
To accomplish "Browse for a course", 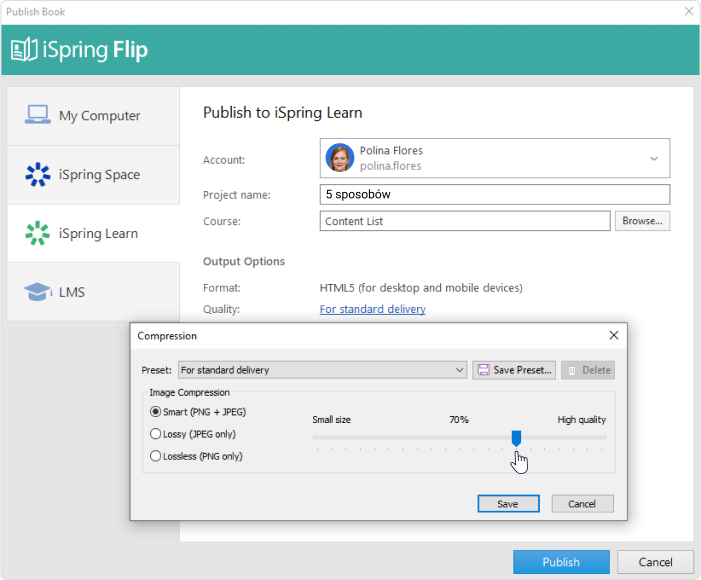I will [x=642, y=221].
